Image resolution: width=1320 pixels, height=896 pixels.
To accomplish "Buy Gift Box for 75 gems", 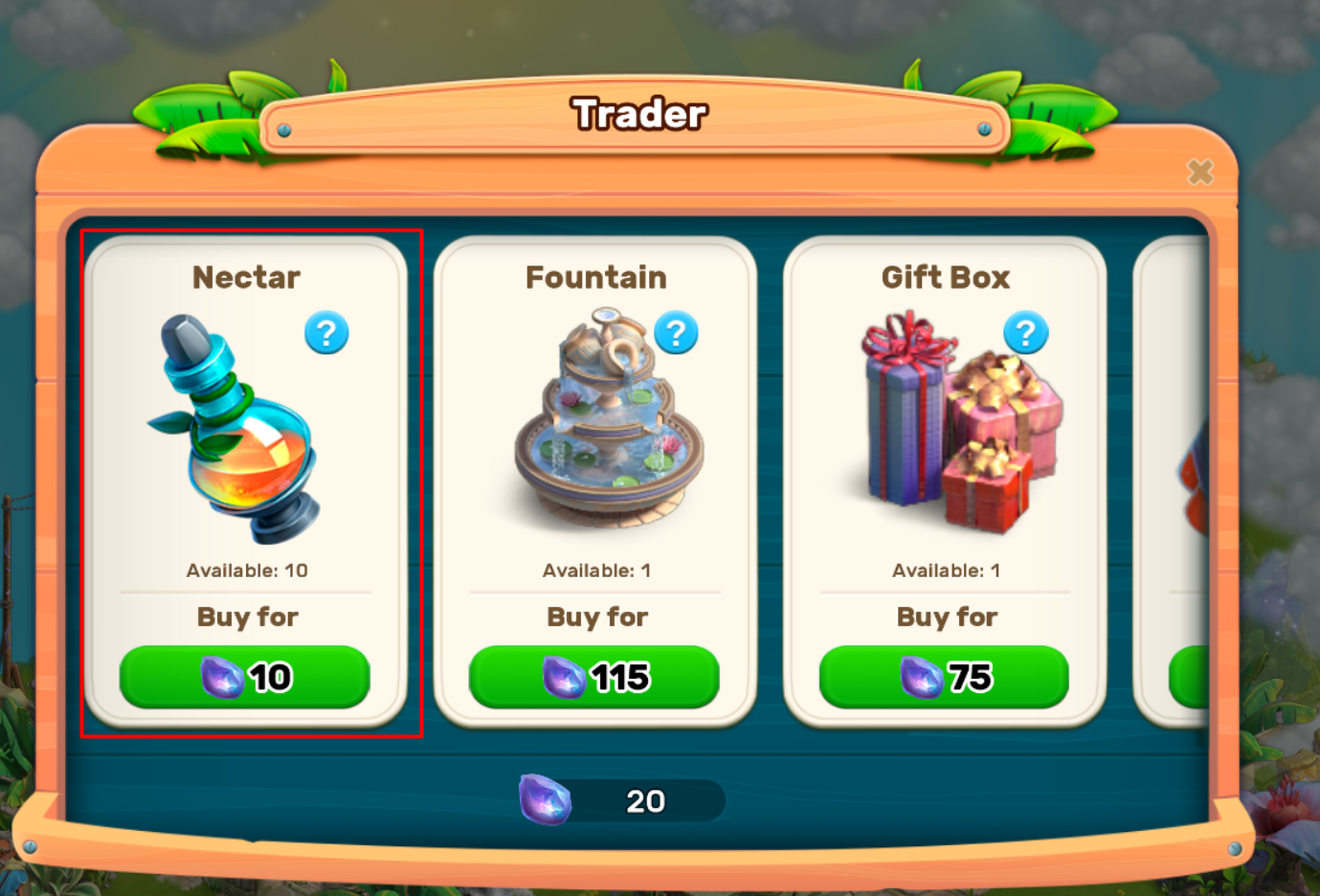I will coord(944,677).
